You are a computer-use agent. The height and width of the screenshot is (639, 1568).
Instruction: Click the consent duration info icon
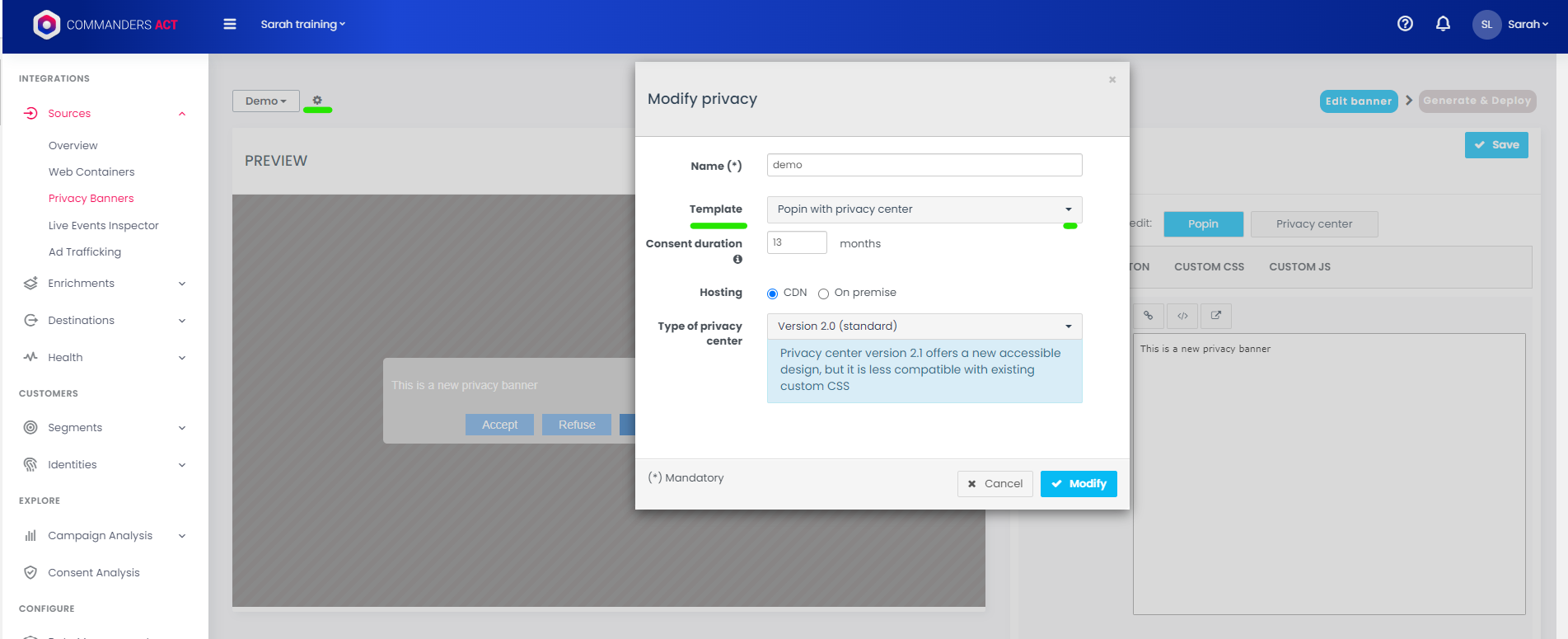[737, 260]
